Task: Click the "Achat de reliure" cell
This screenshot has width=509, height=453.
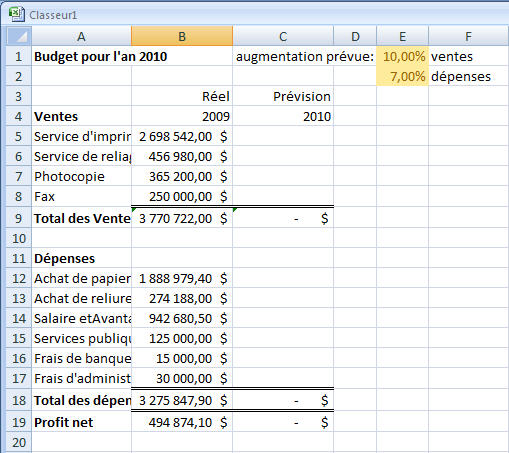Action: tap(82, 298)
